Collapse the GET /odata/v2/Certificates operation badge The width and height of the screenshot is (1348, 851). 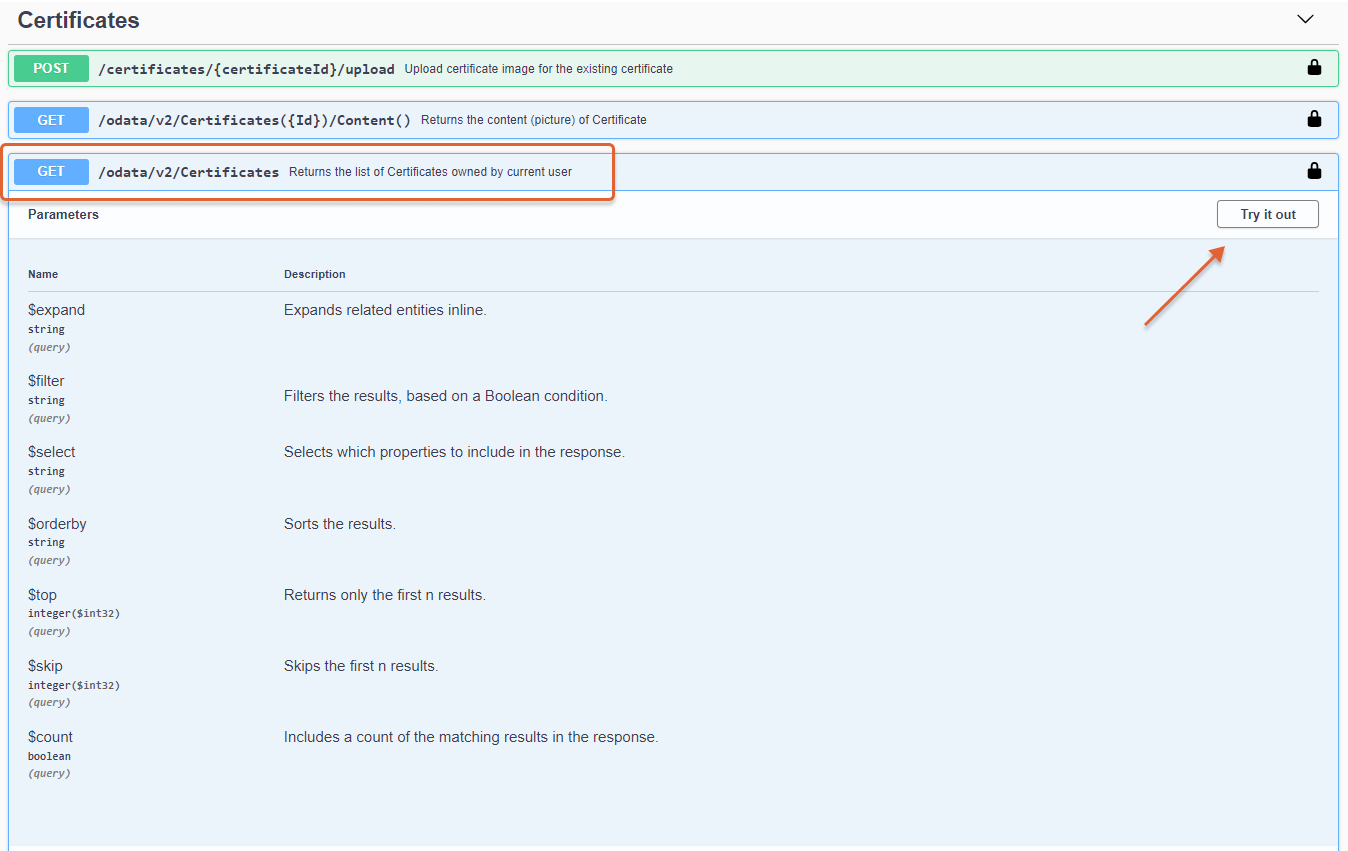(51, 171)
